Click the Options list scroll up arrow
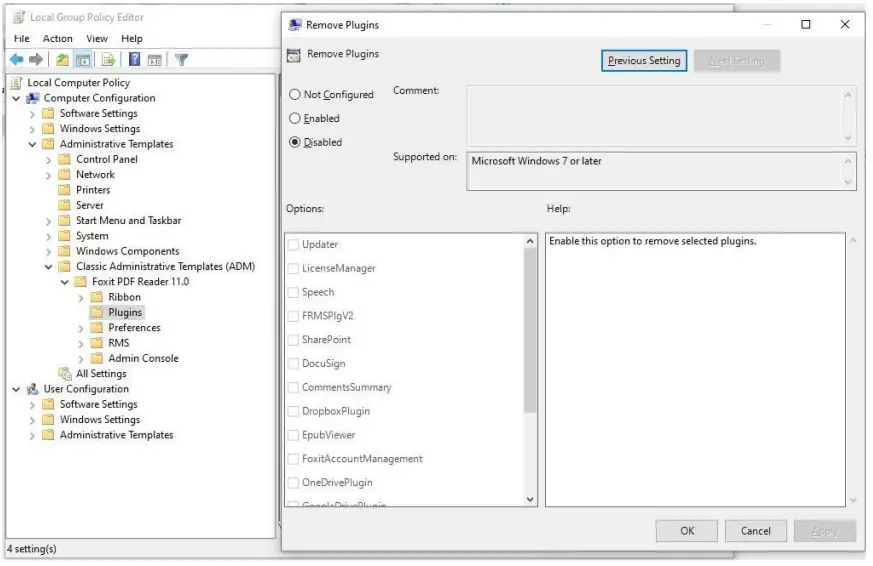 (530, 242)
